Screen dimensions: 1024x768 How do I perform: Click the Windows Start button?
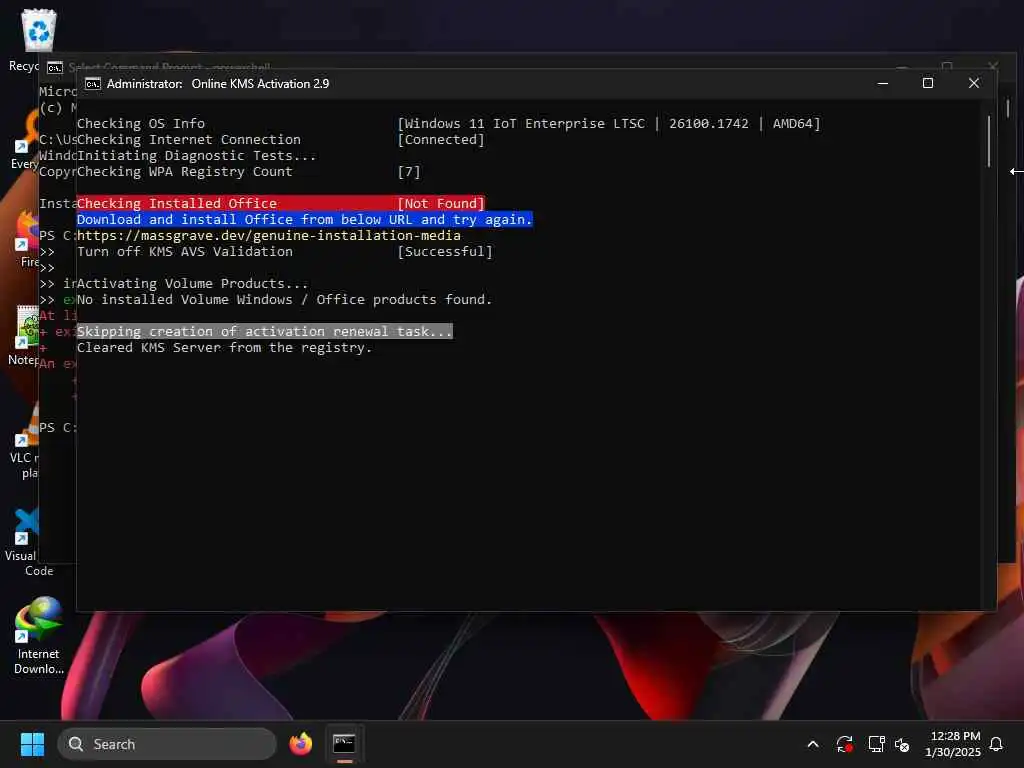point(32,744)
